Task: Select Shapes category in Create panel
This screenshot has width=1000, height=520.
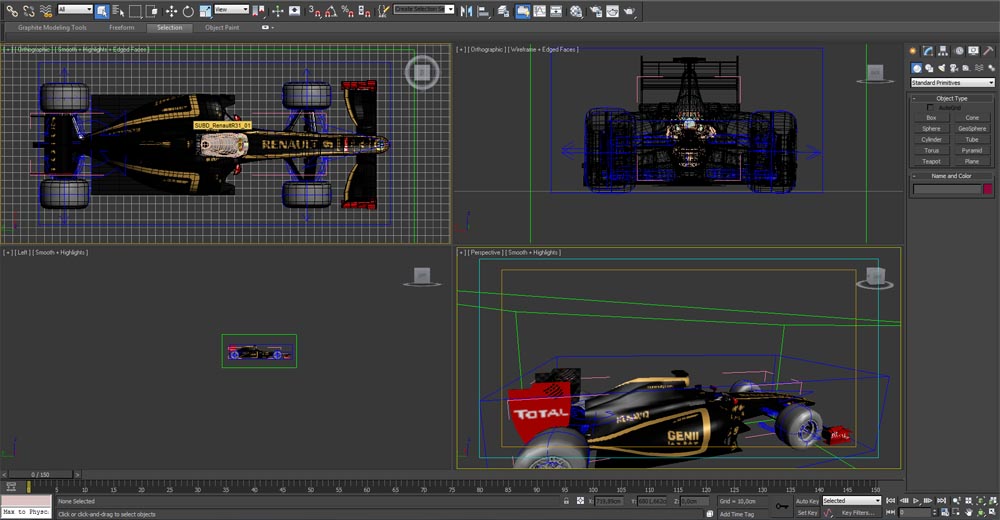Action: (929, 68)
